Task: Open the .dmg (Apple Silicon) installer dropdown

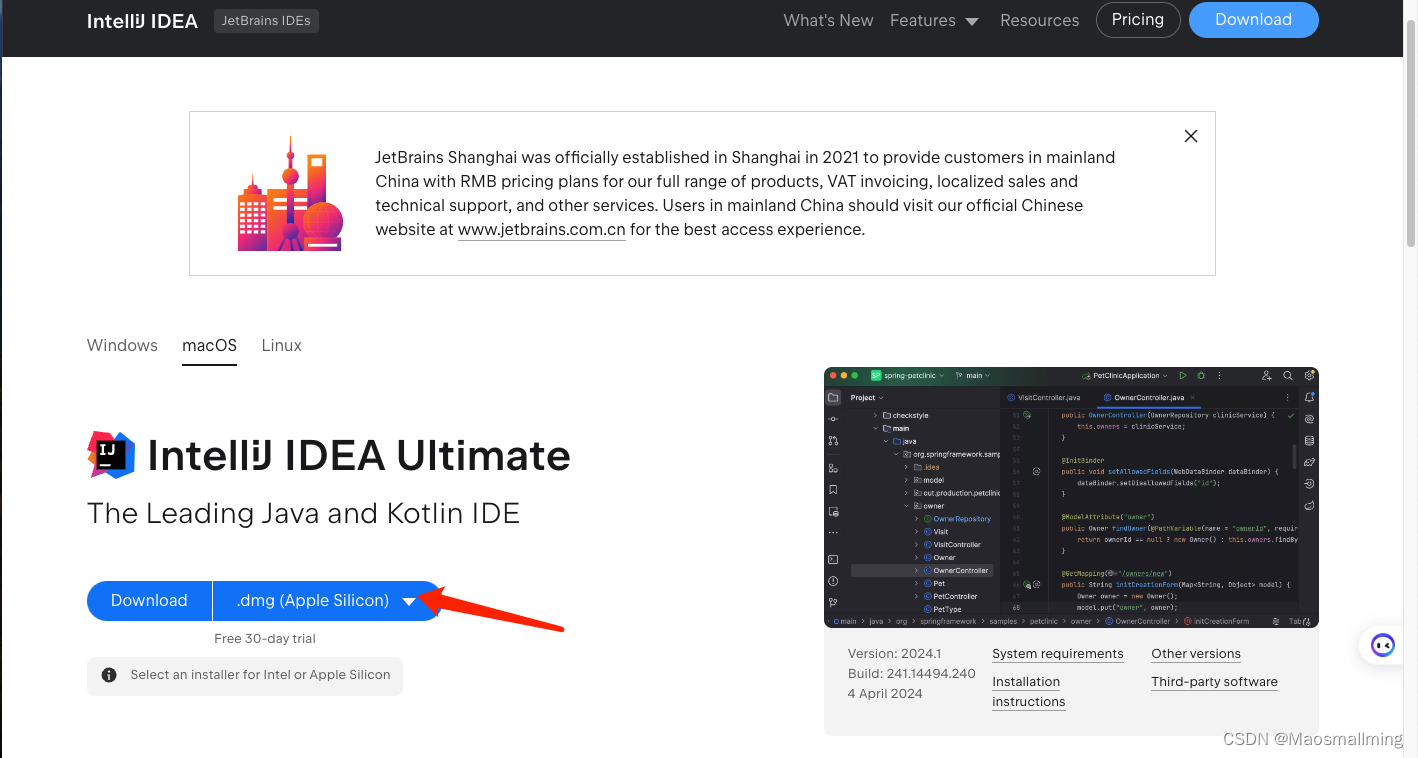Action: coord(326,601)
